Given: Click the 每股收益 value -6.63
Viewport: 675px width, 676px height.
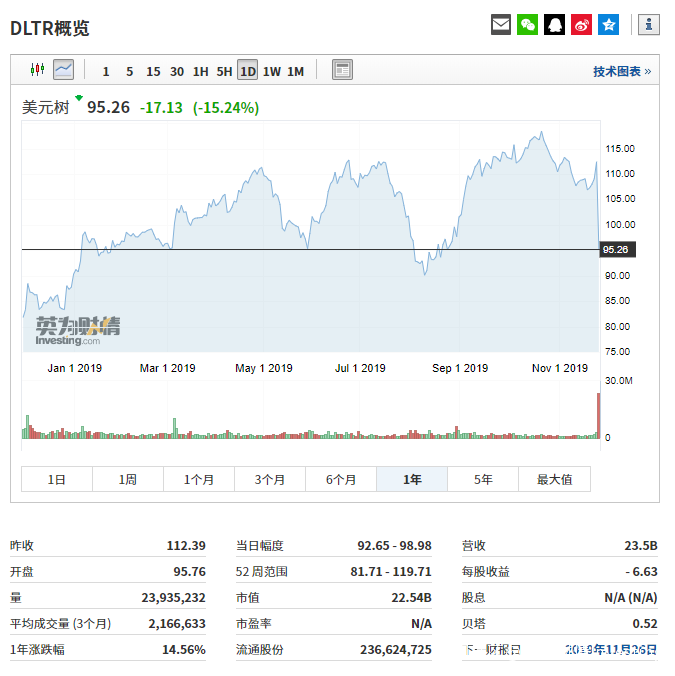Looking at the screenshot, I should coord(641,571).
